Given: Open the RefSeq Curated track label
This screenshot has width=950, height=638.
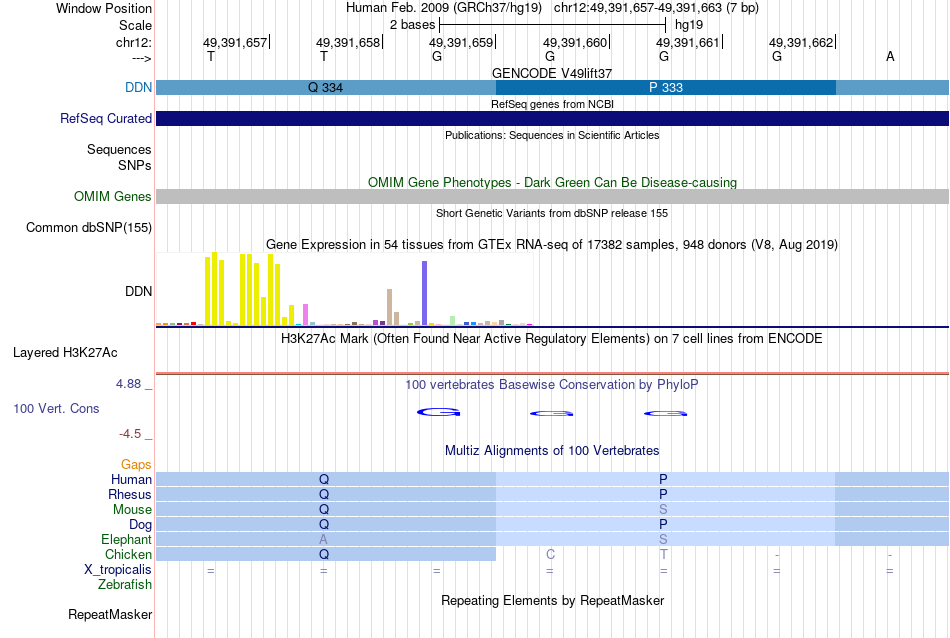Looking at the screenshot, I should (x=105, y=118).
